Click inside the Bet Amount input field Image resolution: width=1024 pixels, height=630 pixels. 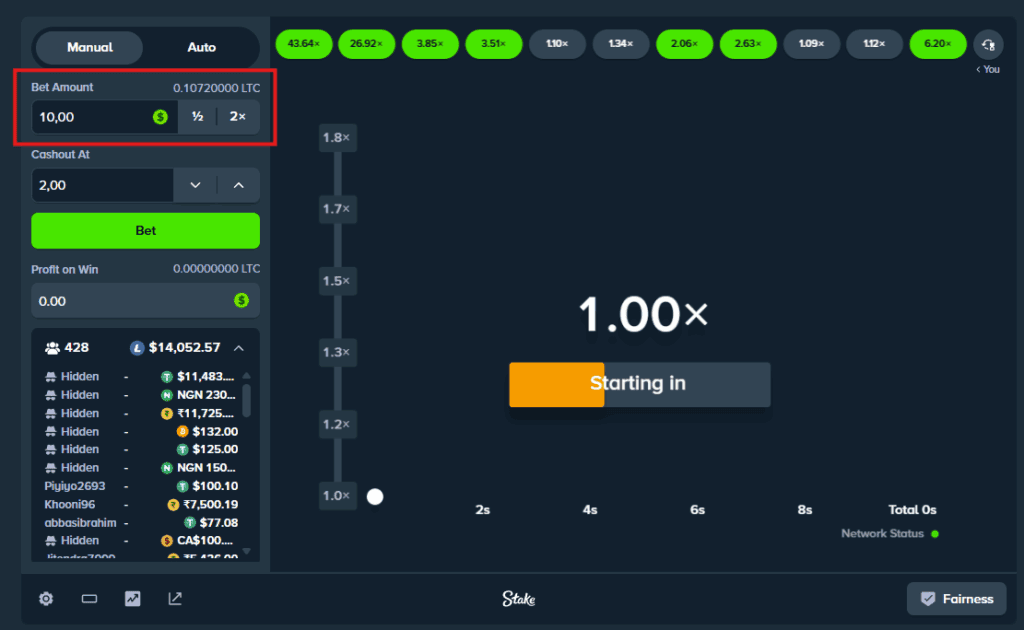click(x=90, y=117)
